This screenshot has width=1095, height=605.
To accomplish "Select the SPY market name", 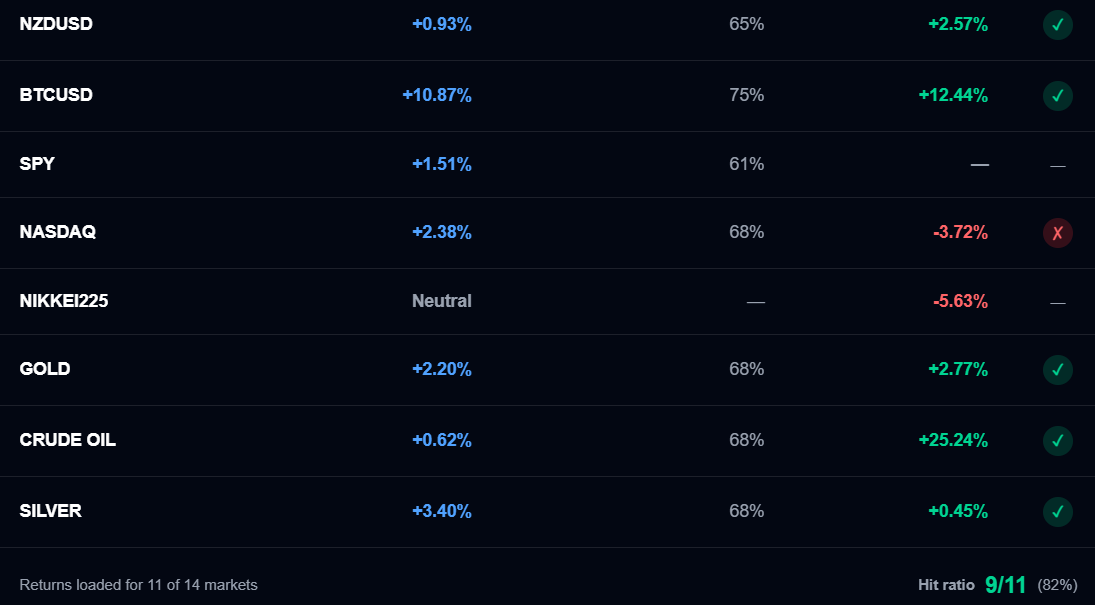I will tap(36, 164).
